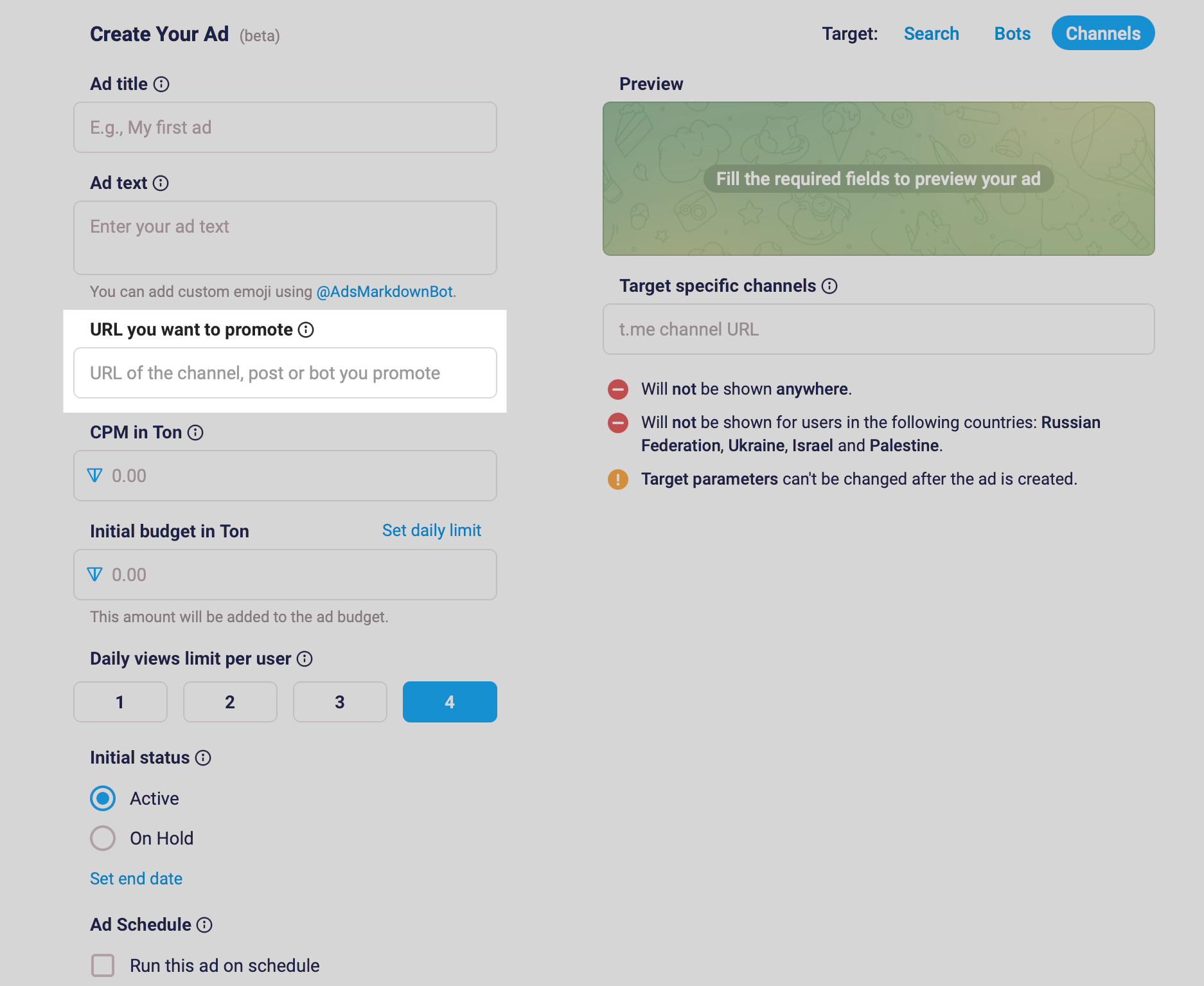
Task: Switch target to Bots tab
Action: (1012, 33)
